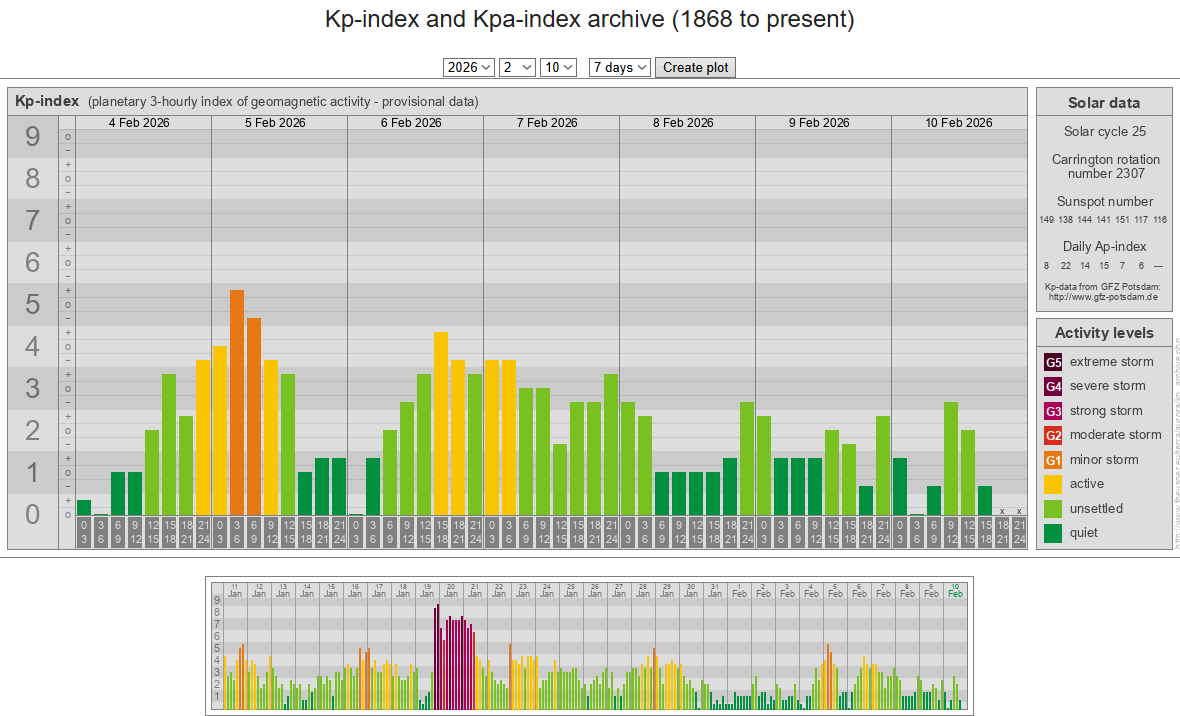Click the 8 Feb 2026 date header
The image size is (1180, 716).
coord(683,123)
